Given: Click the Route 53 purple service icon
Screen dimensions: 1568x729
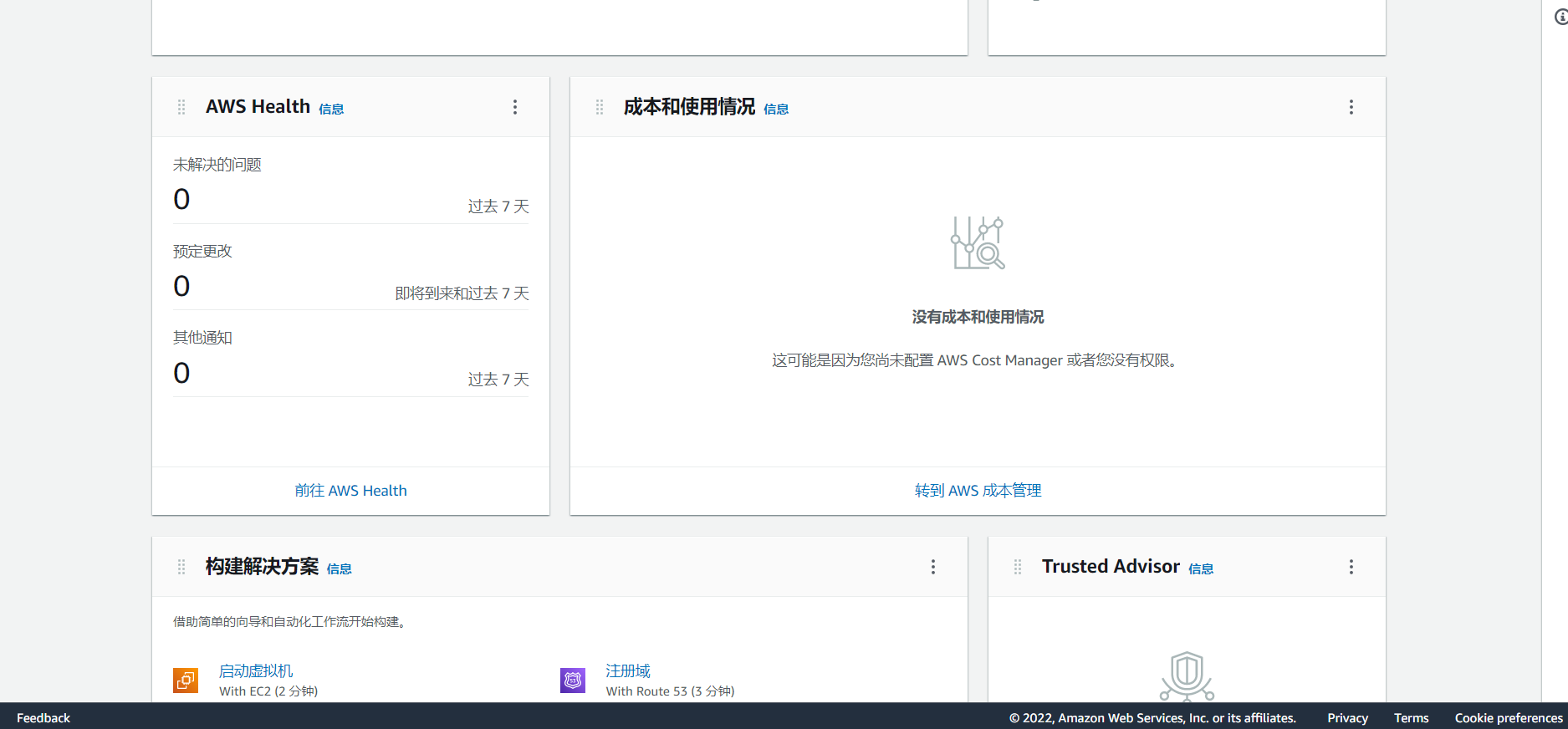Looking at the screenshot, I should [573, 681].
